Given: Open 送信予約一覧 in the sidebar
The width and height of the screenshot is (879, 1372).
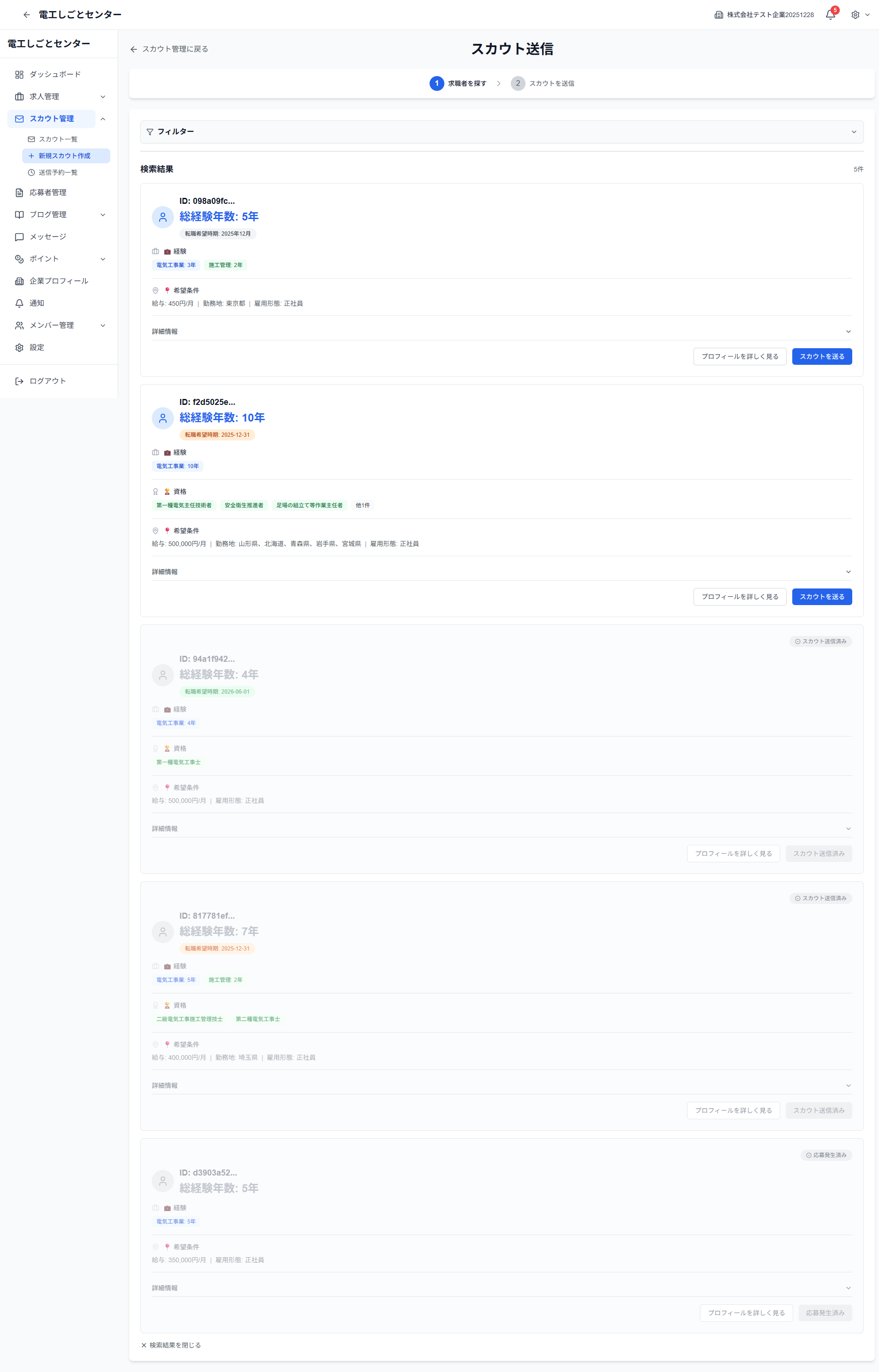Looking at the screenshot, I should 58,172.
